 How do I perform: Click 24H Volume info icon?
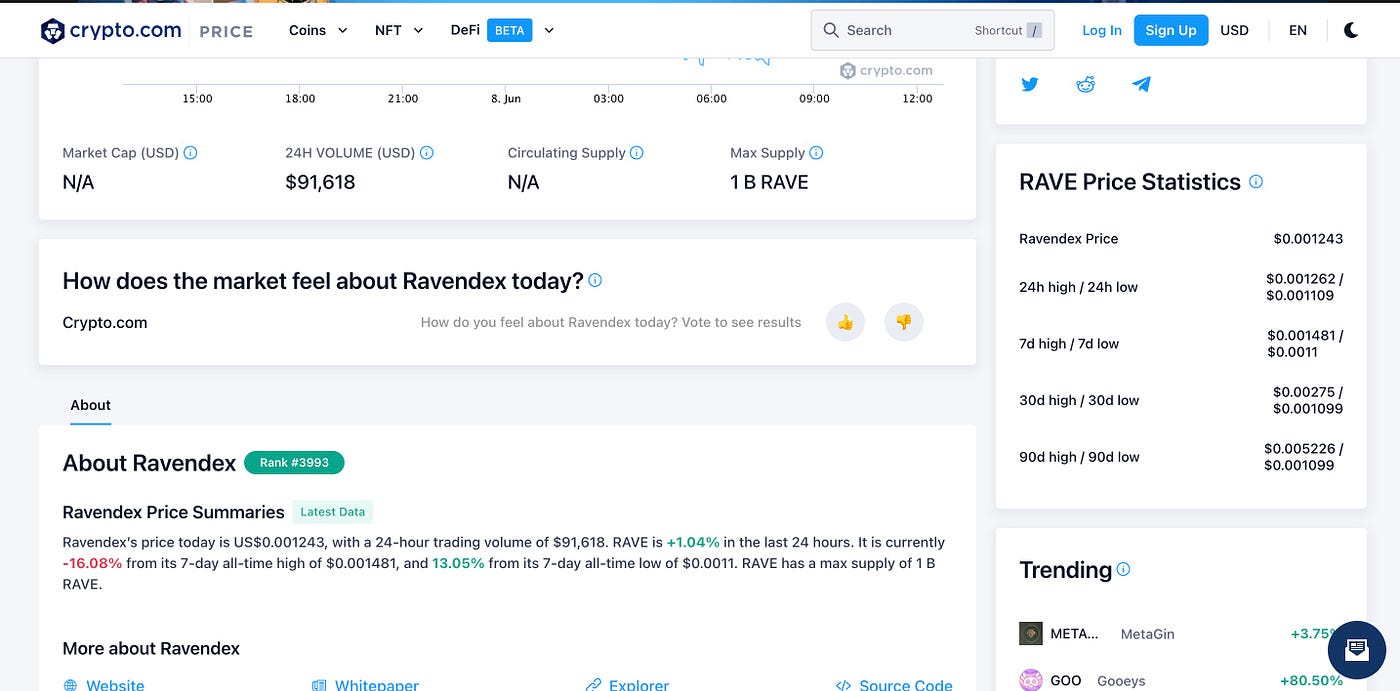[426, 153]
